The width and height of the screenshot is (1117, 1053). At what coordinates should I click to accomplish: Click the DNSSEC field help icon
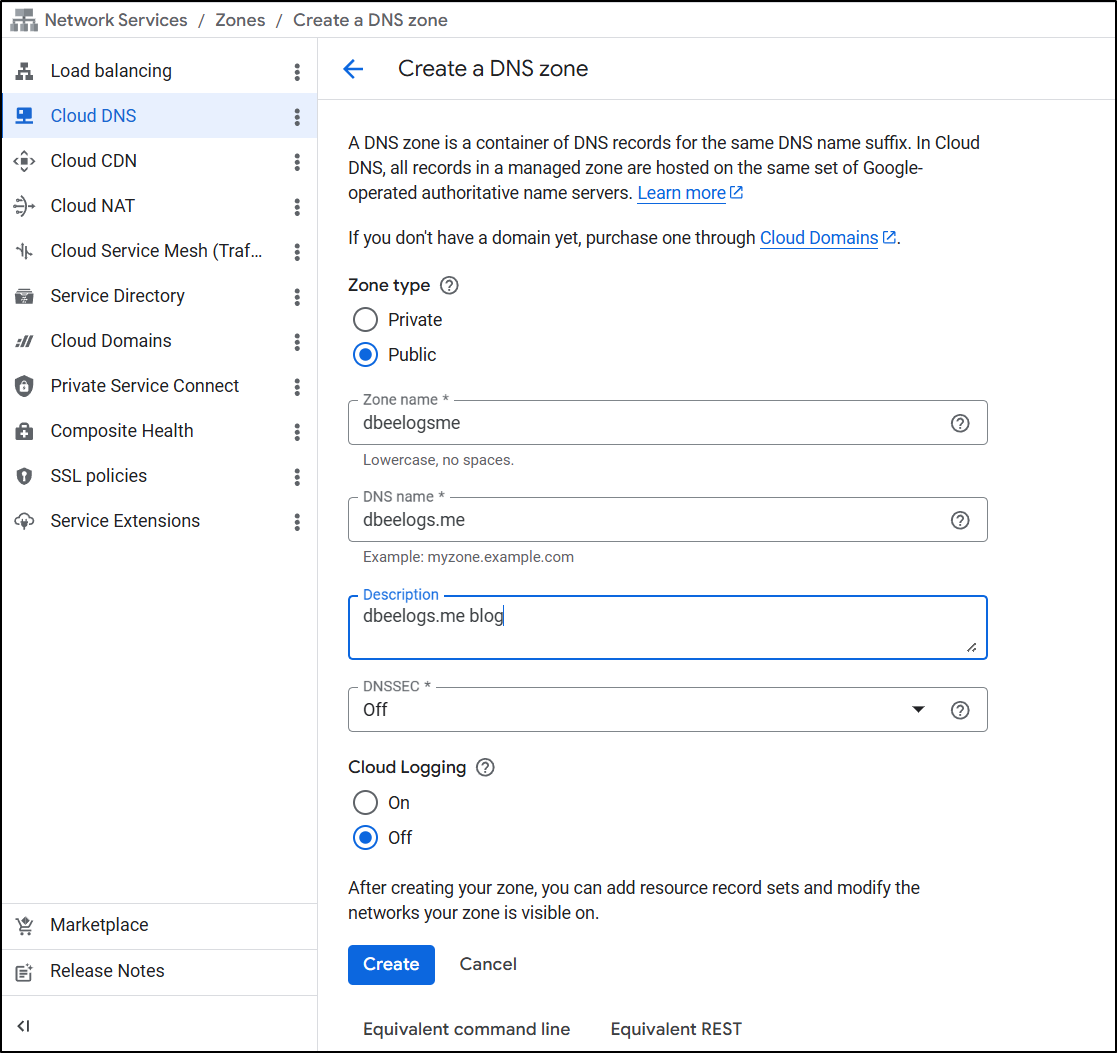coord(959,710)
